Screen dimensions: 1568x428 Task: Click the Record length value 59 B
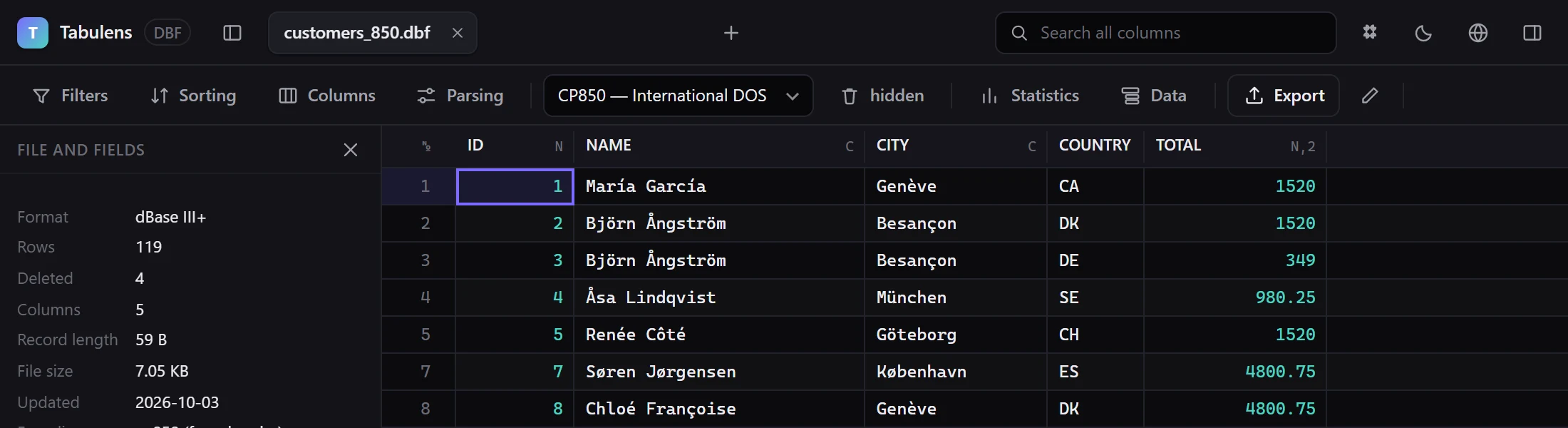pyautogui.click(x=151, y=340)
